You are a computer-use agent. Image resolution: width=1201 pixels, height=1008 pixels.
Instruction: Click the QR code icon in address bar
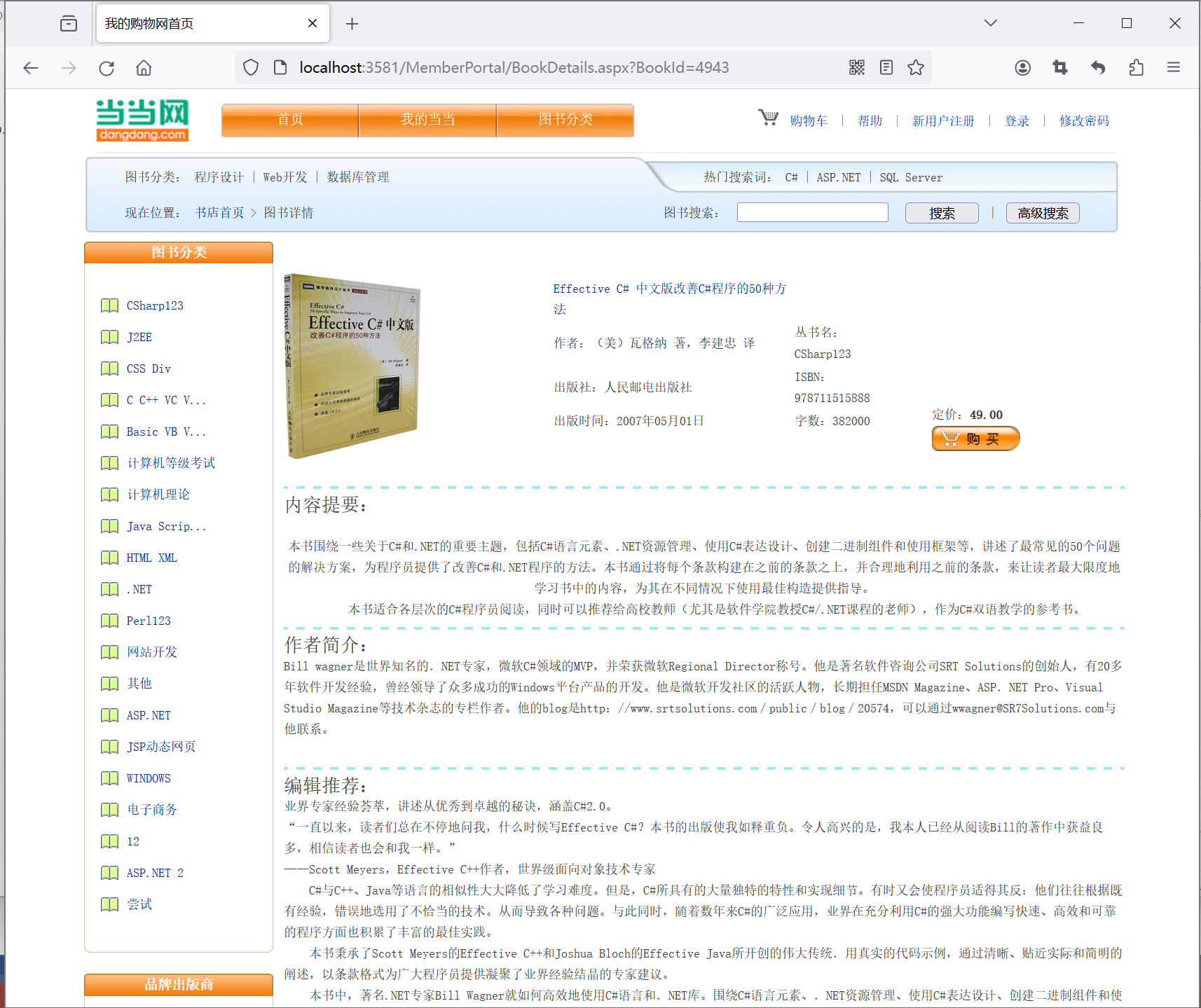coord(856,67)
